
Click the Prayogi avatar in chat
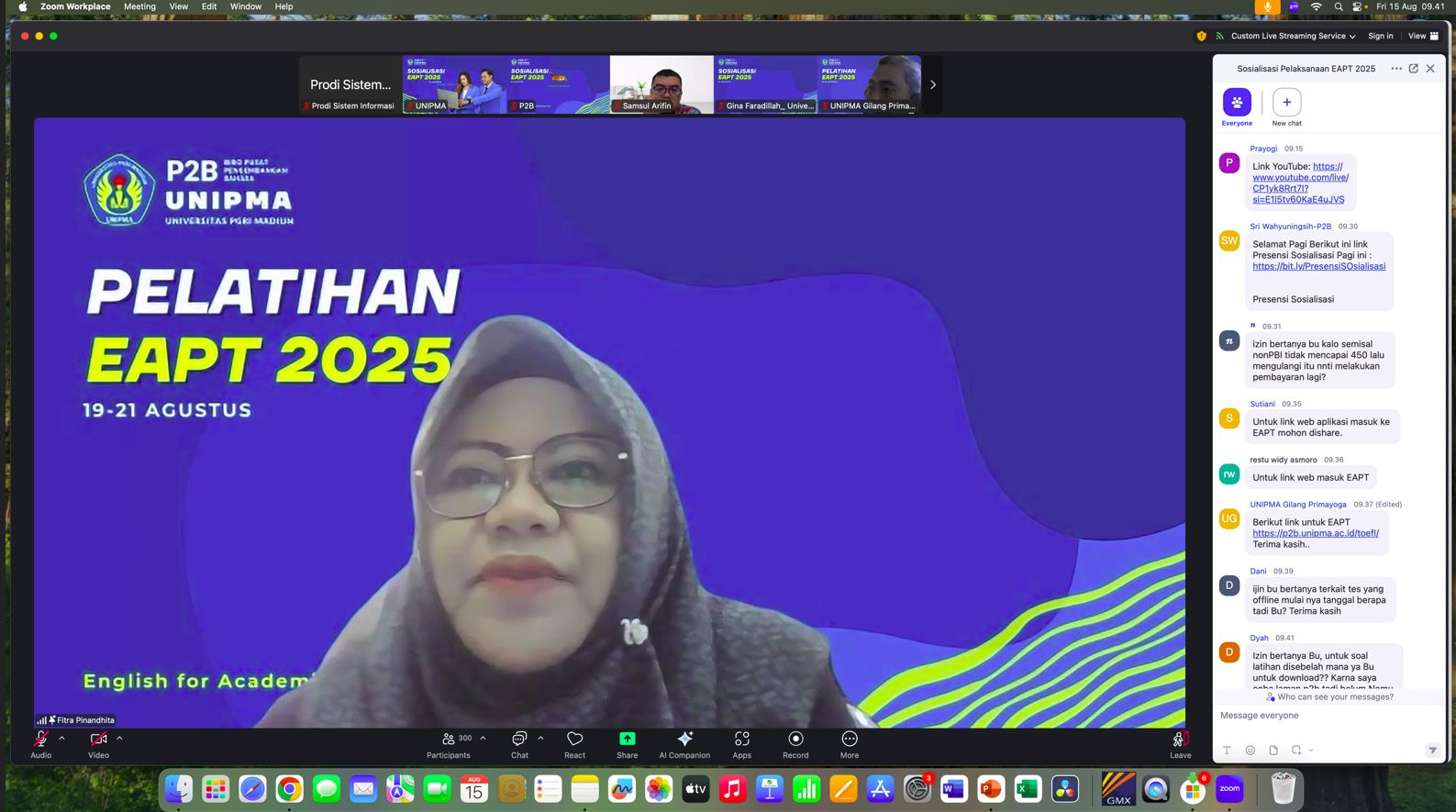click(x=1229, y=163)
